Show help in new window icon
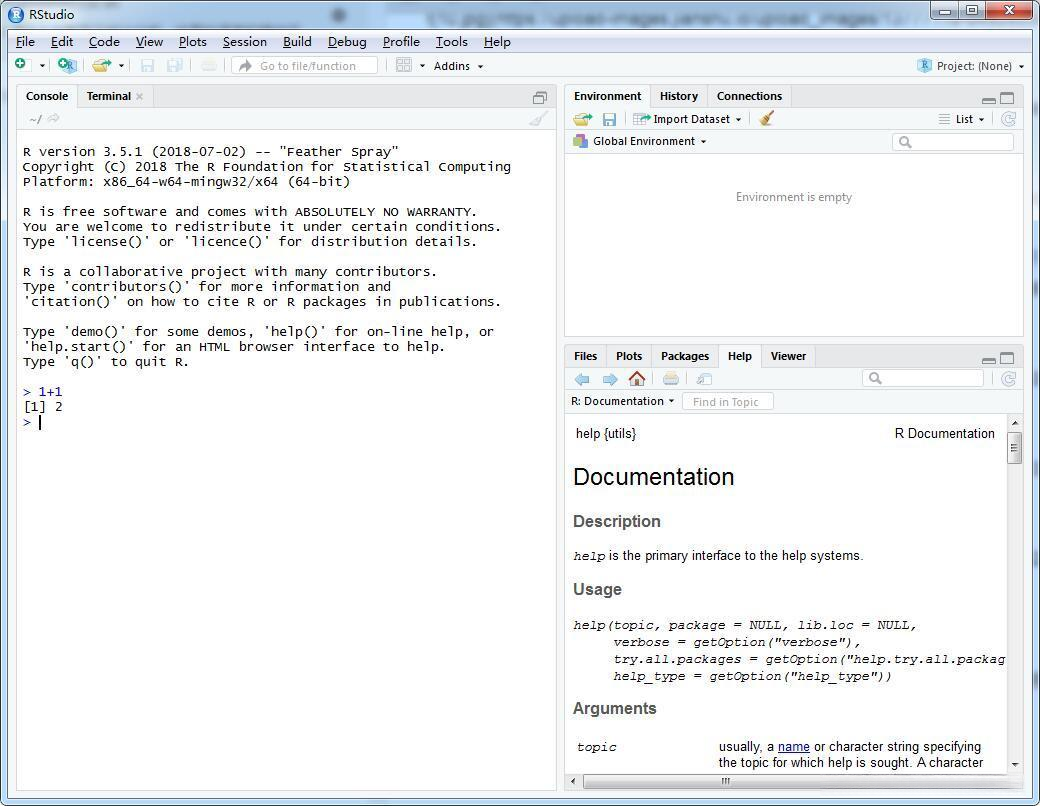Image resolution: width=1040 pixels, height=806 pixels. 704,379
